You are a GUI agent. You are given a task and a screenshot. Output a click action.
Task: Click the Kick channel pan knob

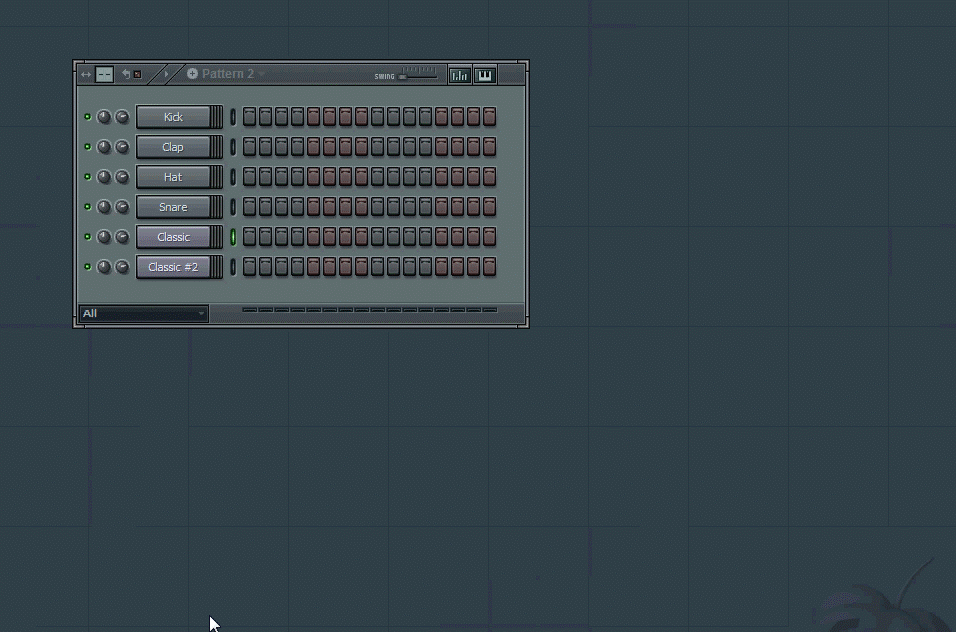point(104,117)
